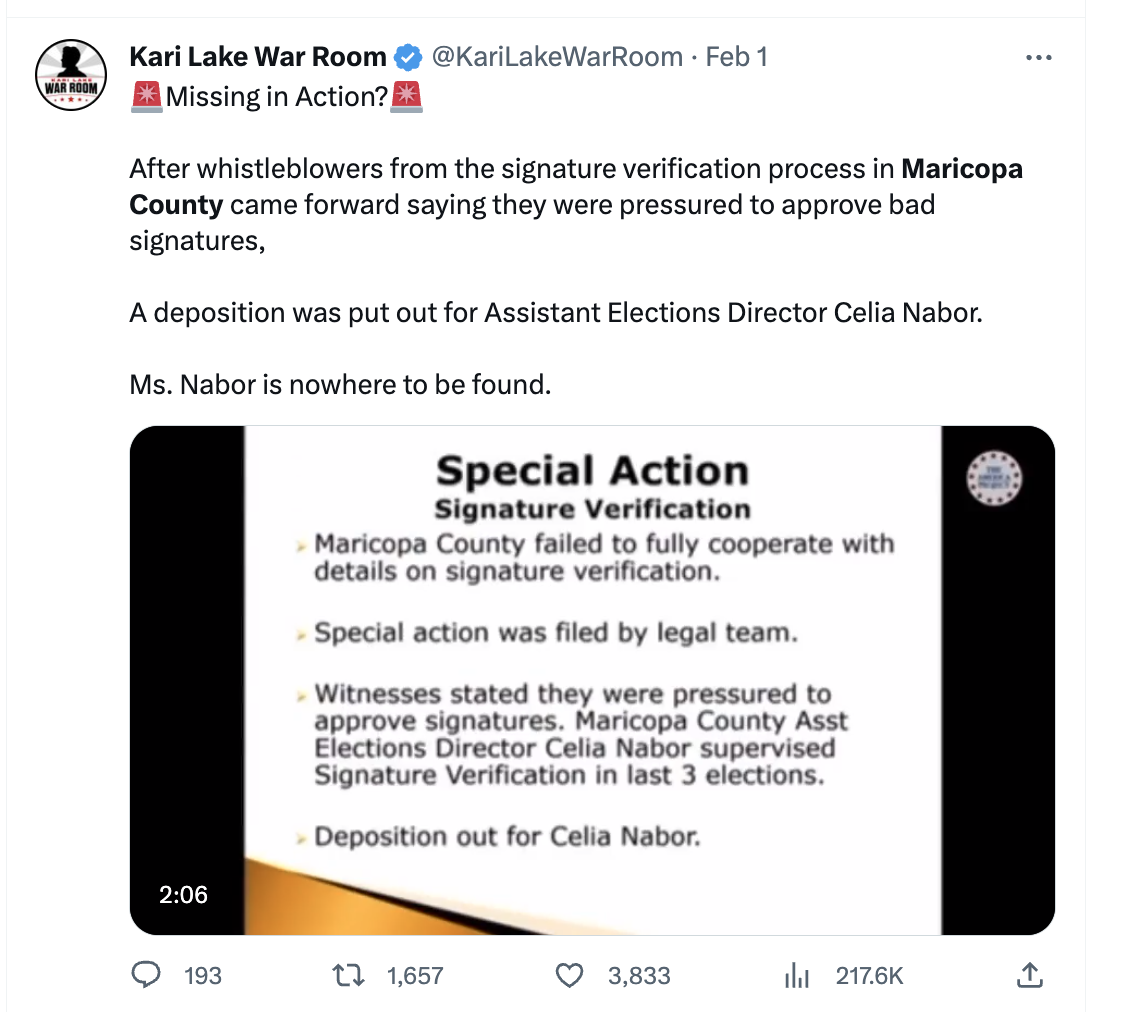Click the siren emoji after 'Action?'
This screenshot has height=1012, width=1134.
pyautogui.click(x=407, y=97)
